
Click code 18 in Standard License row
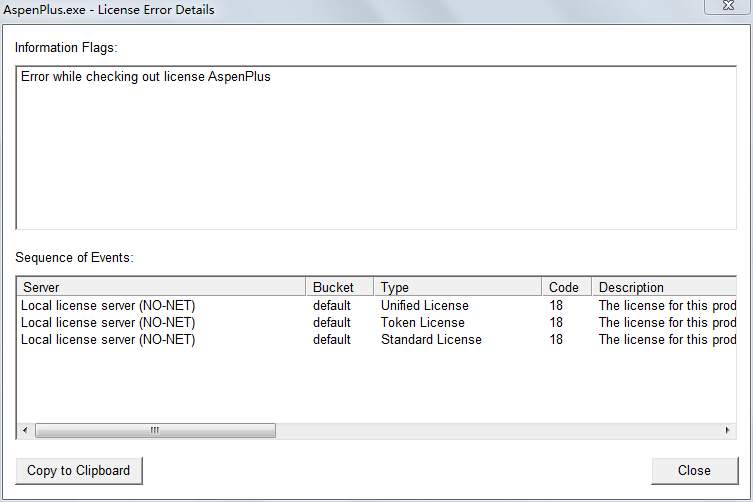556,340
